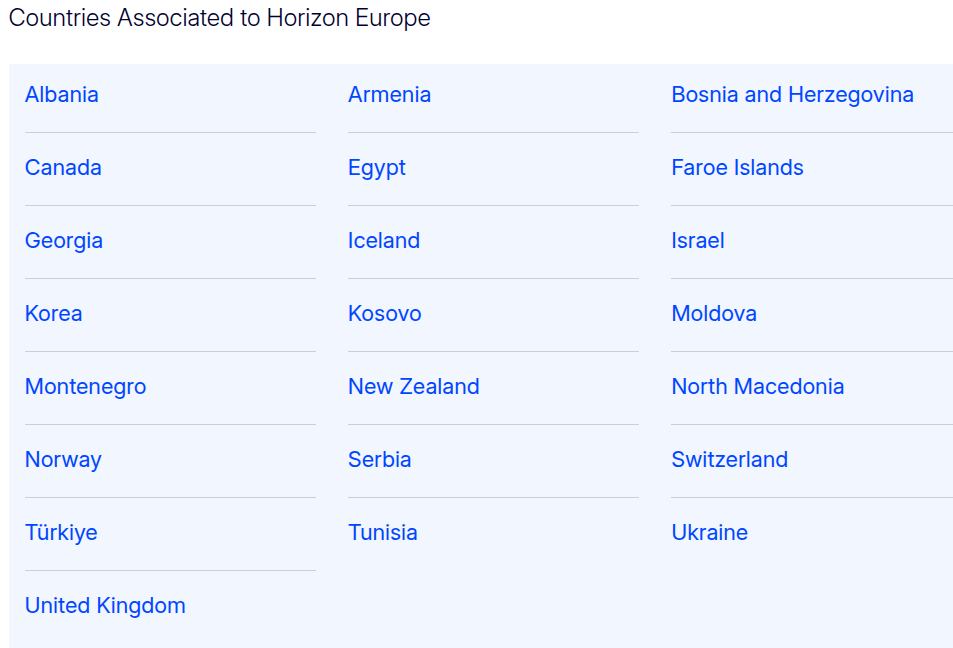Select the Ukraine link
This screenshot has height=648, width=953.
pyautogui.click(x=710, y=533)
